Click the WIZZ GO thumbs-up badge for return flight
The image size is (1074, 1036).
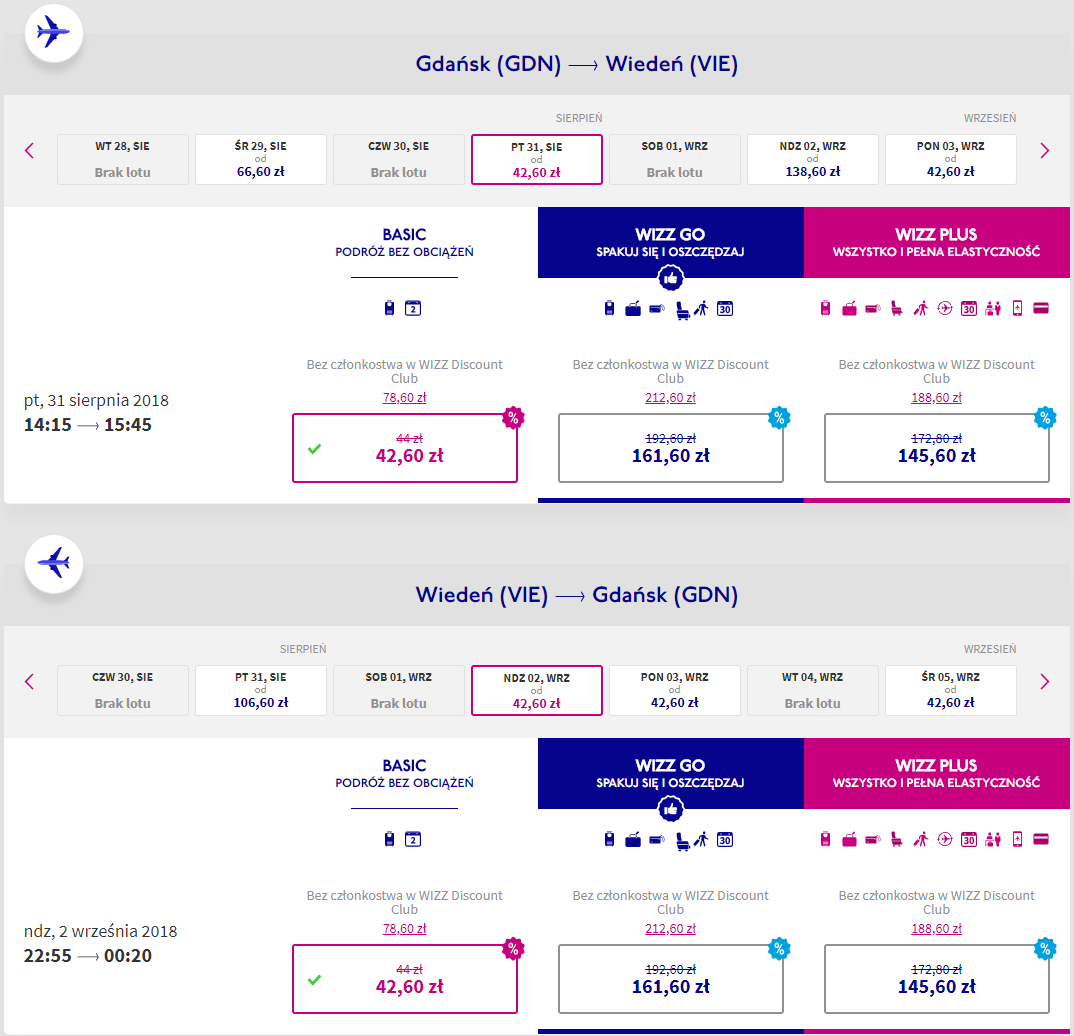click(x=670, y=809)
